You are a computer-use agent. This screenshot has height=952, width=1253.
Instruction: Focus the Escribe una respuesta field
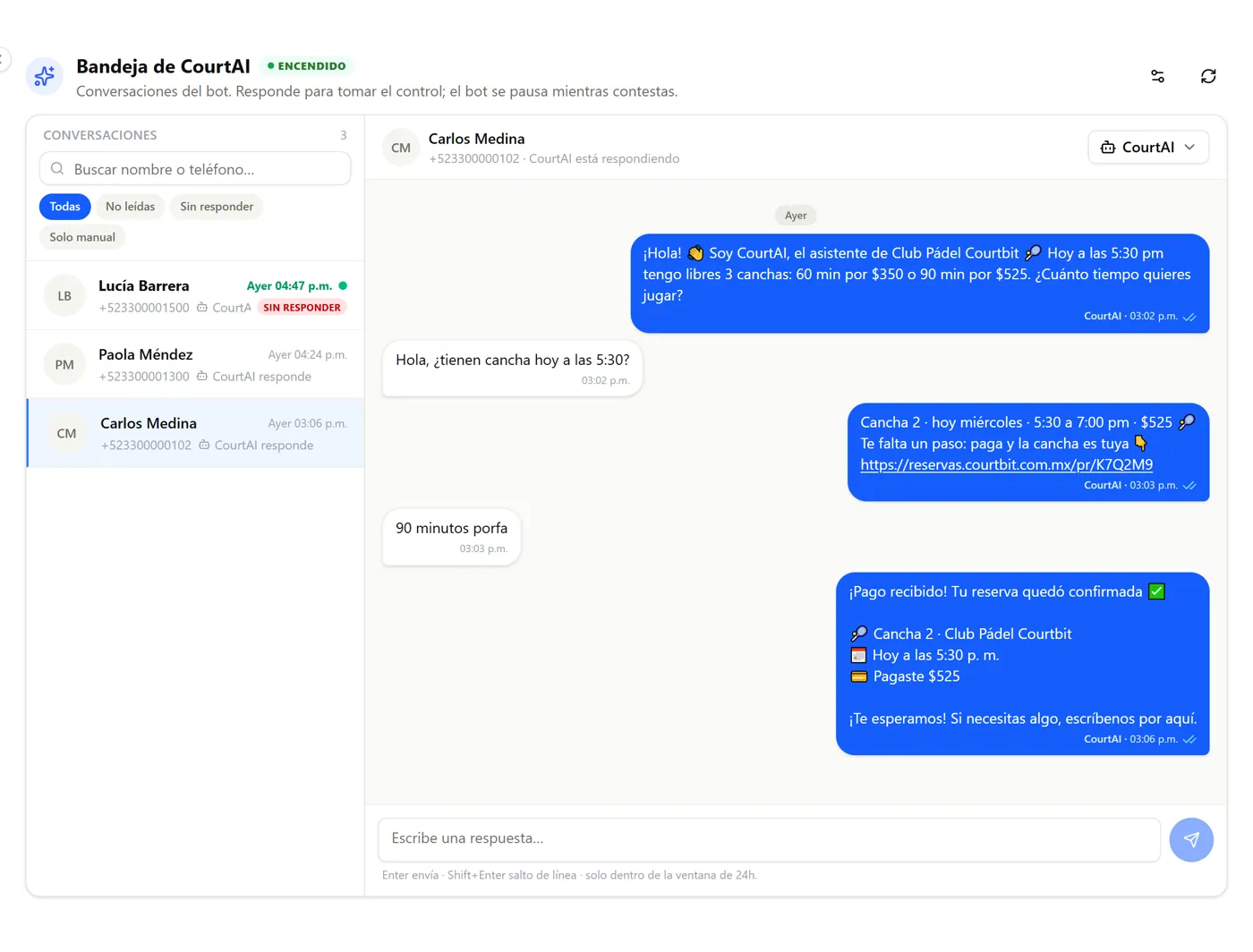(769, 839)
